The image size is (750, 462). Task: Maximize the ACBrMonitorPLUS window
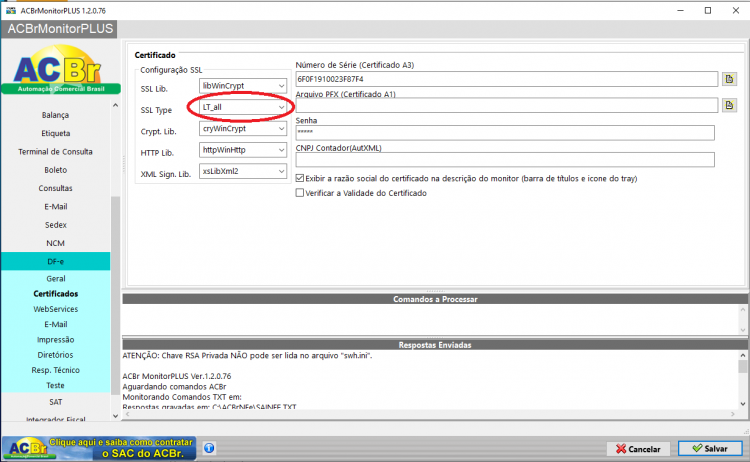(x=708, y=11)
